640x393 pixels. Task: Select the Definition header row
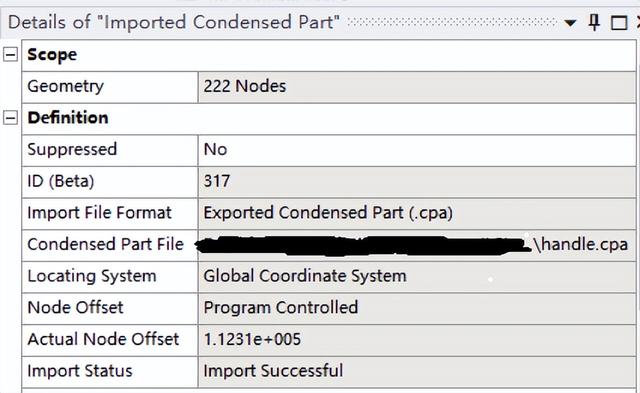329,118
